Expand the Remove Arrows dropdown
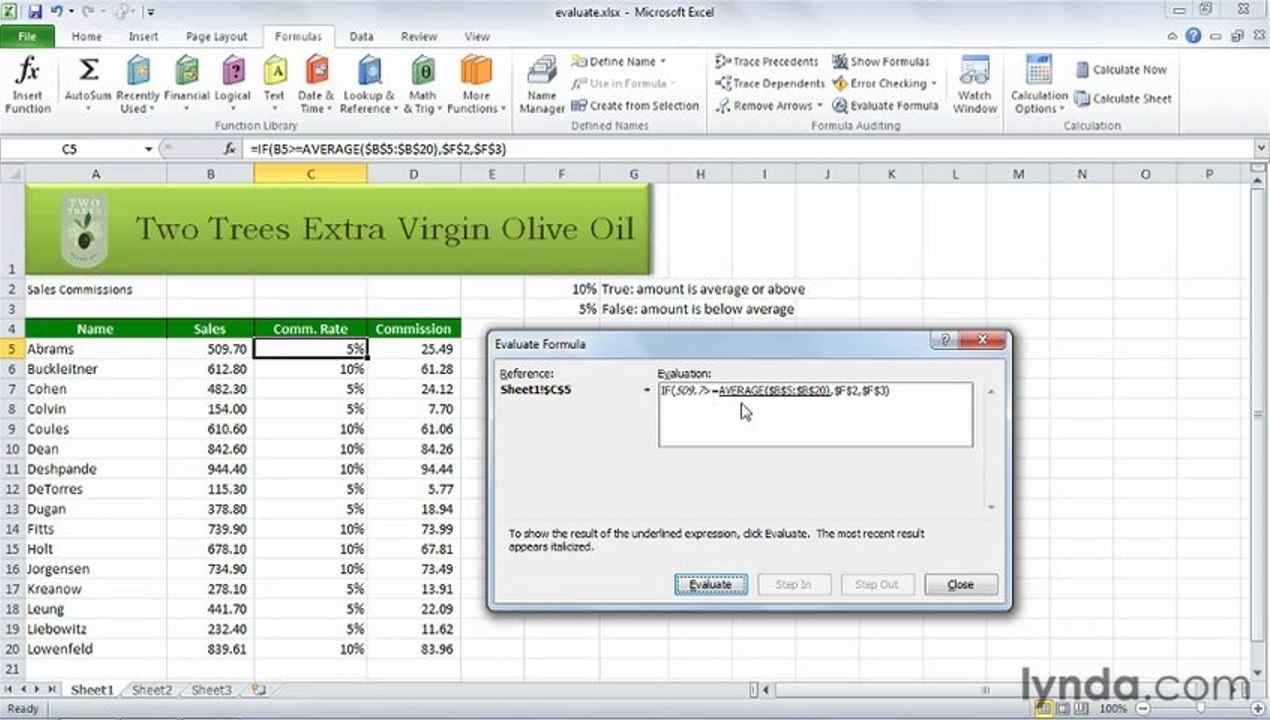 pos(820,105)
